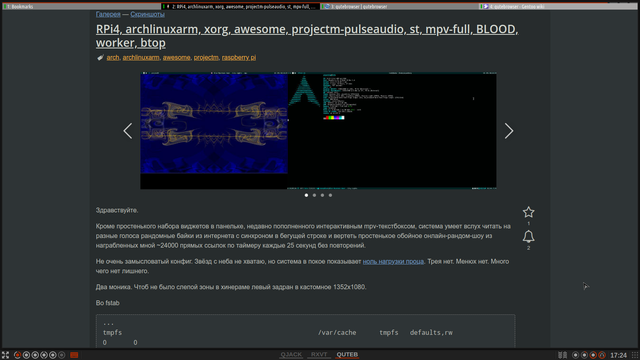Show the previous screenshot in the gallery
The height and width of the screenshot is (360, 640).
tap(128, 131)
